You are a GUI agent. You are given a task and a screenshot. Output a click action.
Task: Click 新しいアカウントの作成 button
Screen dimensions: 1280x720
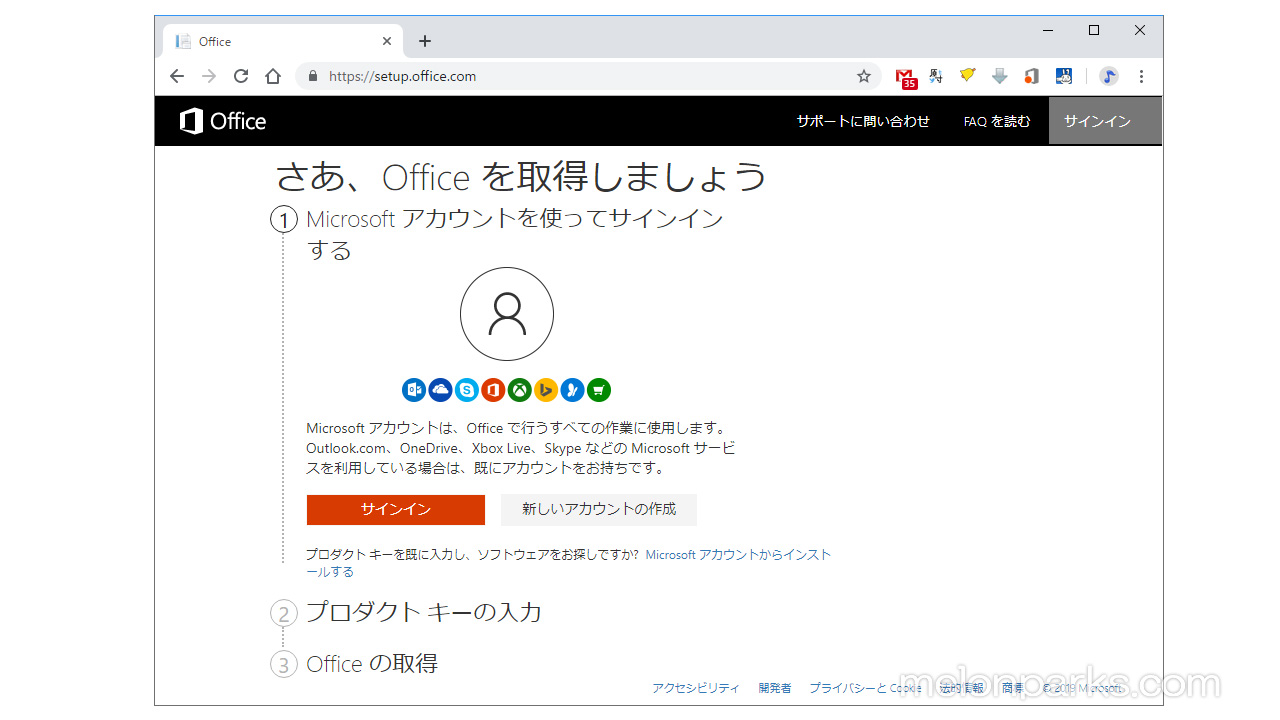tap(599, 510)
